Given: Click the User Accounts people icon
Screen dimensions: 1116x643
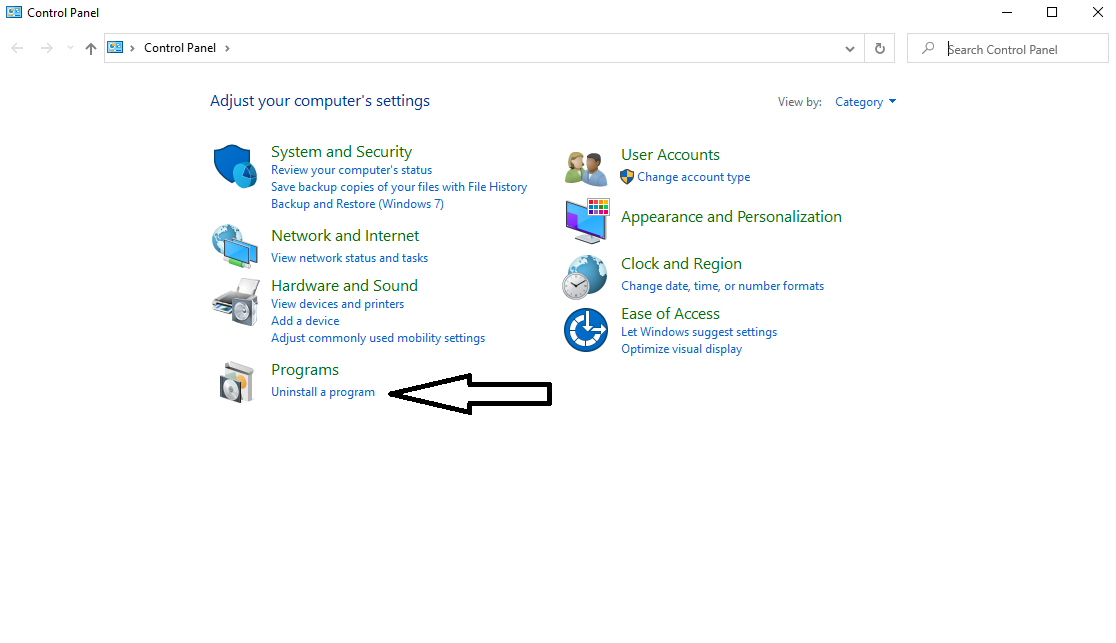Looking at the screenshot, I should click(x=585, y=168).
